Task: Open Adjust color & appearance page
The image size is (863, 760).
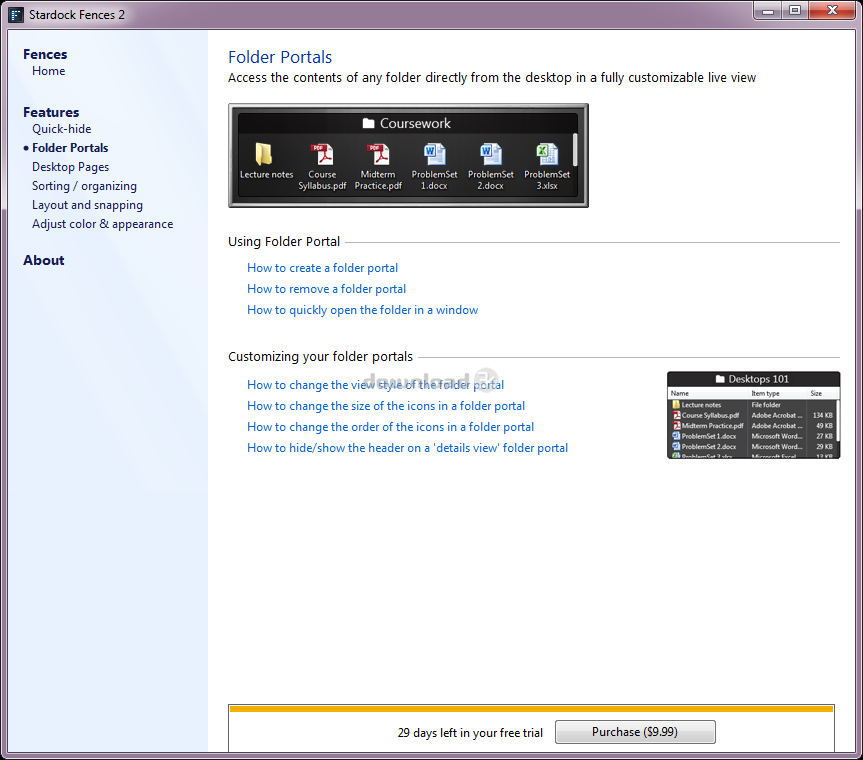Action: (102, 224)
